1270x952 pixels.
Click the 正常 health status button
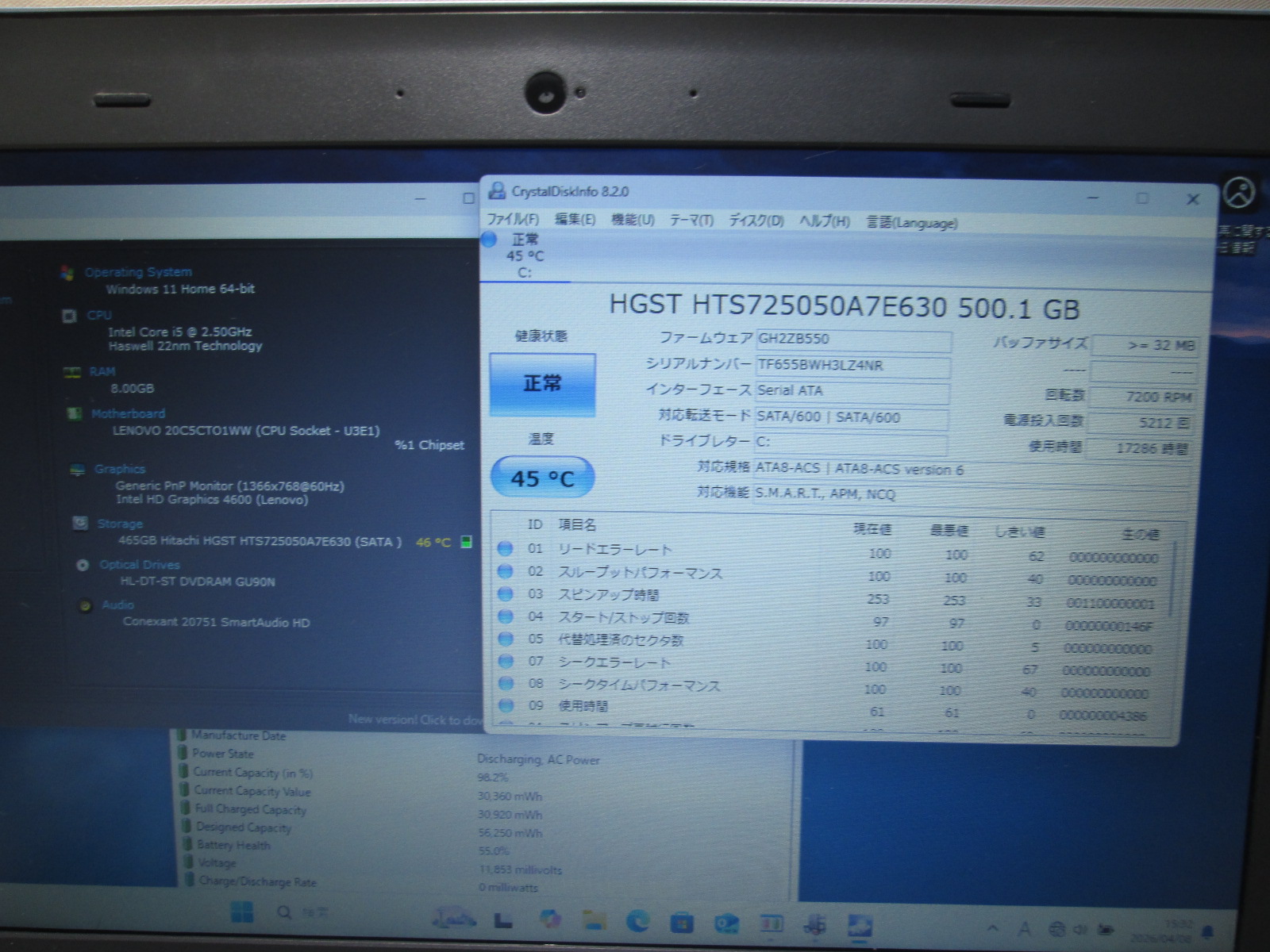[542, 385]
